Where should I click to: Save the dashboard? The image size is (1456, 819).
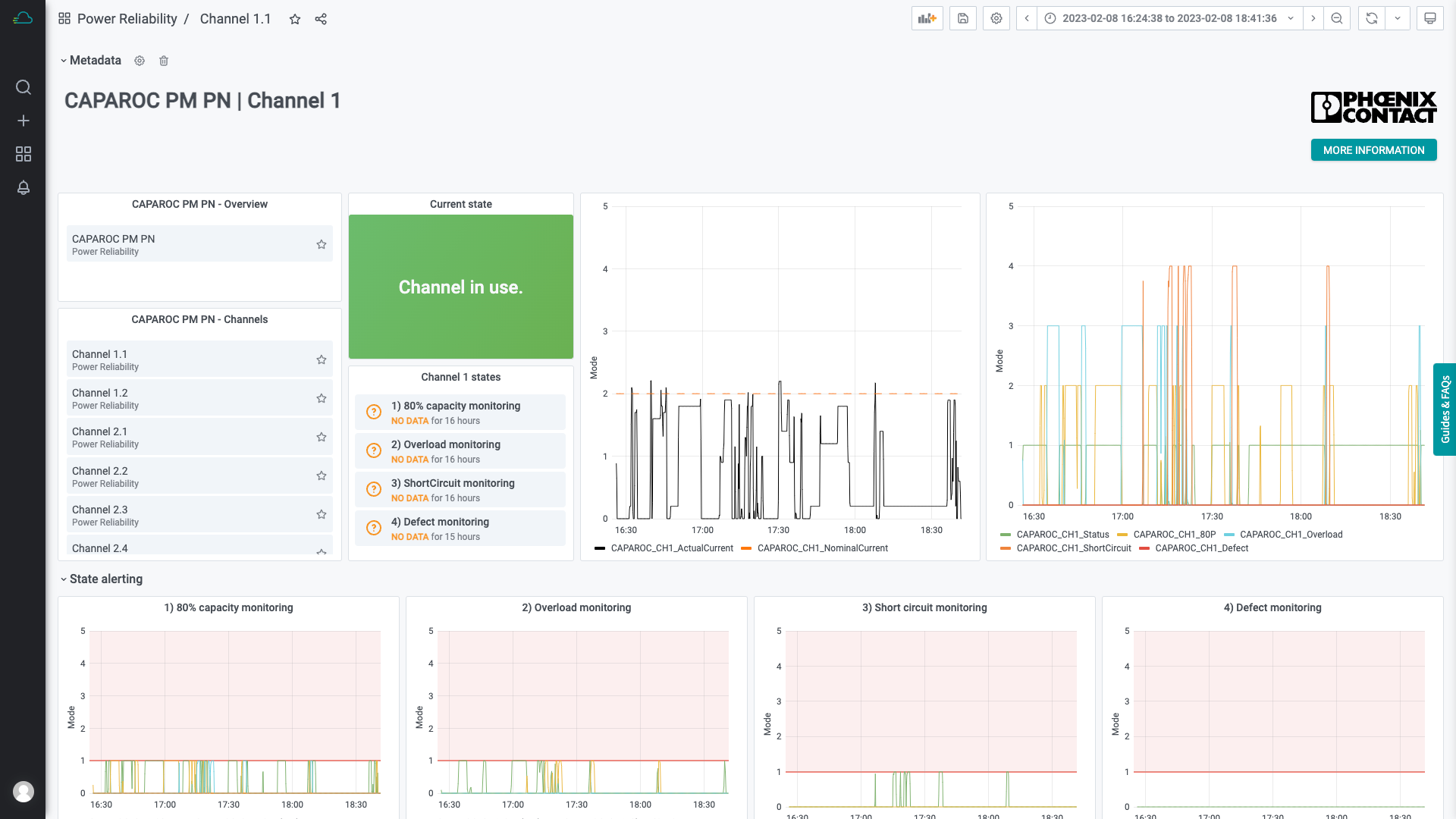[x=962, y=18]
